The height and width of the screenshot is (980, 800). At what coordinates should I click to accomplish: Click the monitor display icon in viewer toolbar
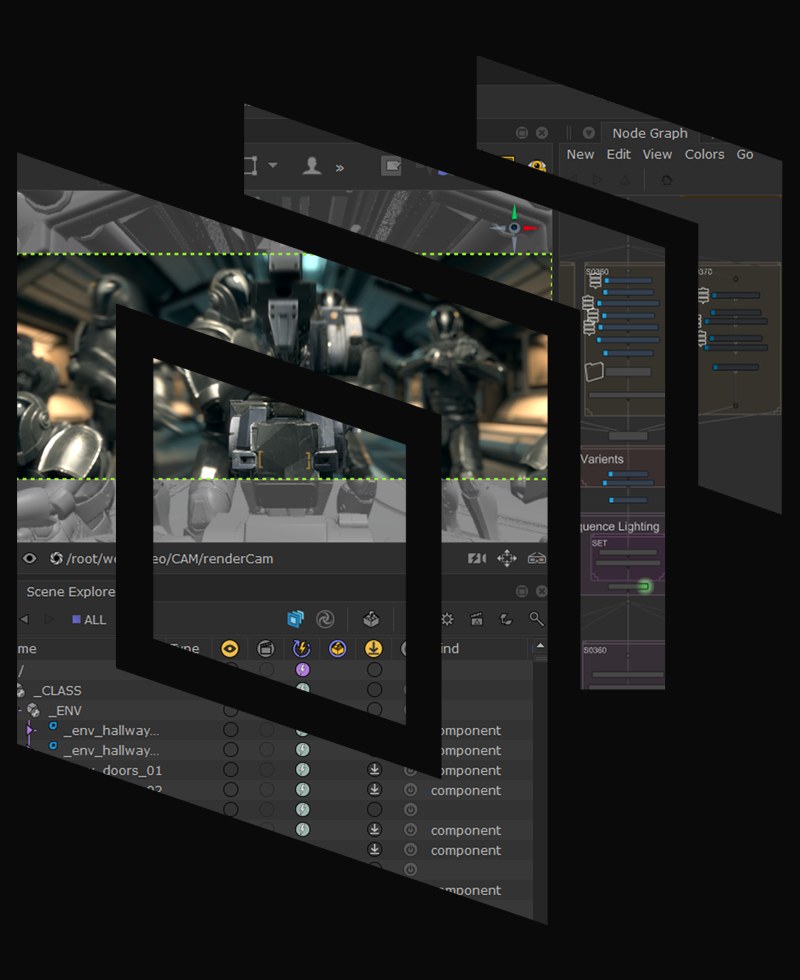[391, 166]
